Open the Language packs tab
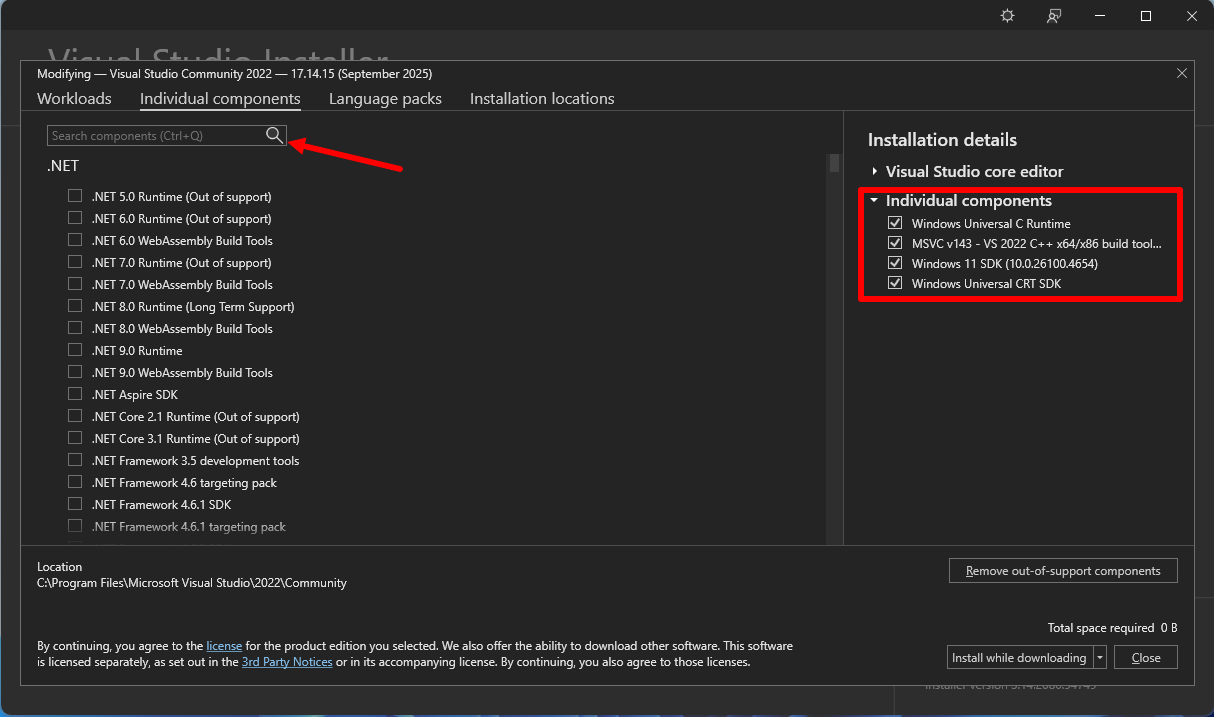Screen dimensions: 1214x717 [385, 99]
